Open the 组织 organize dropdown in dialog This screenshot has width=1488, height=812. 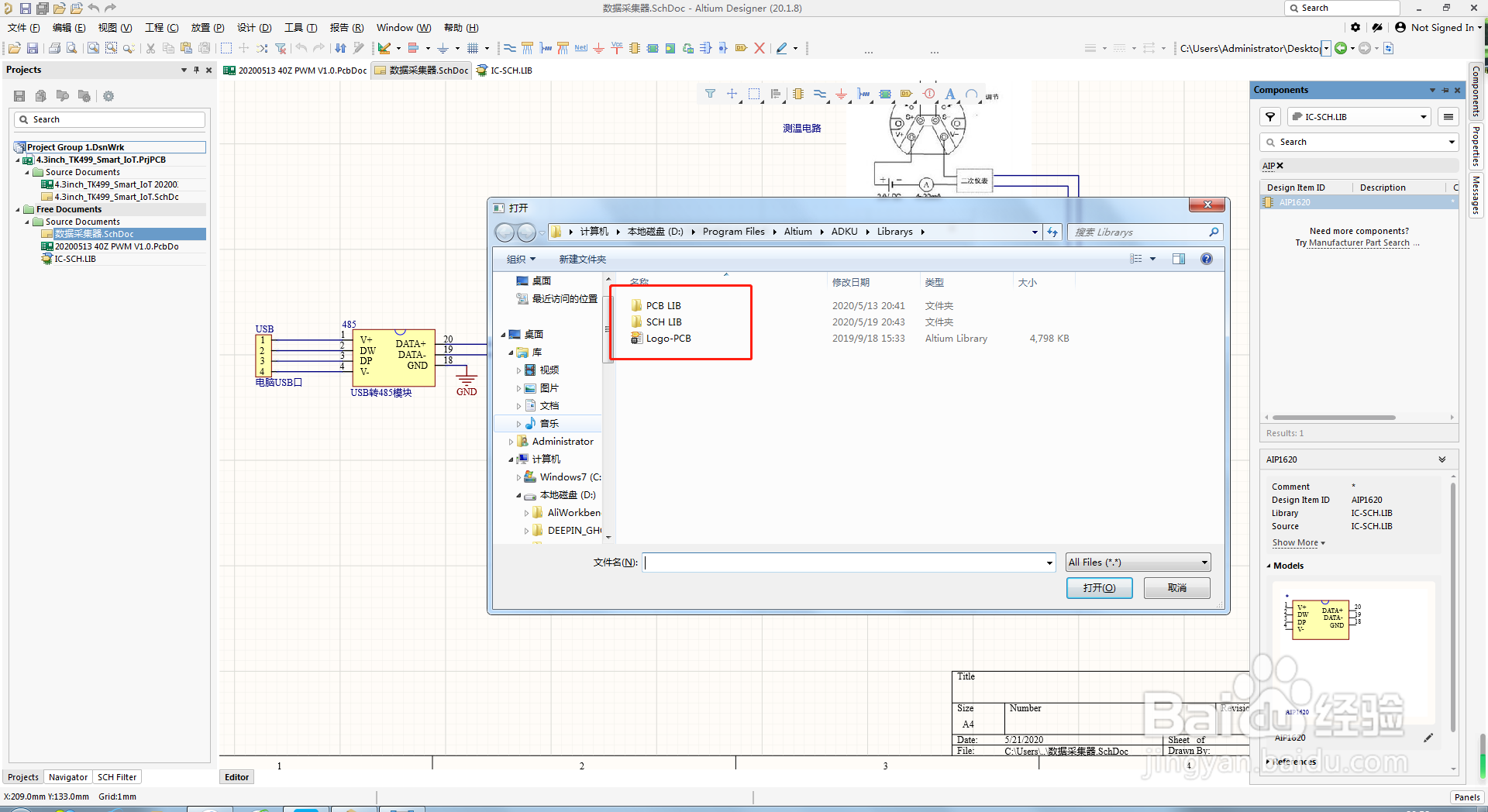tap(521, 260)
